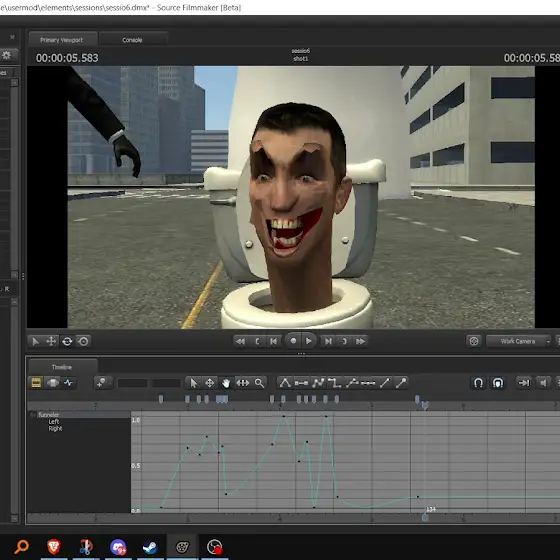Select the viewport screen manipulator tool
The width and height of the screenshot is (560, 560).
(84, 341)
